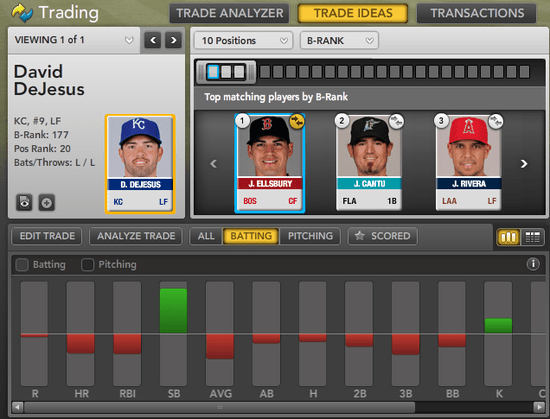Check the Batting checkbox
Screen dimensions: 550x419
[22, 265]
